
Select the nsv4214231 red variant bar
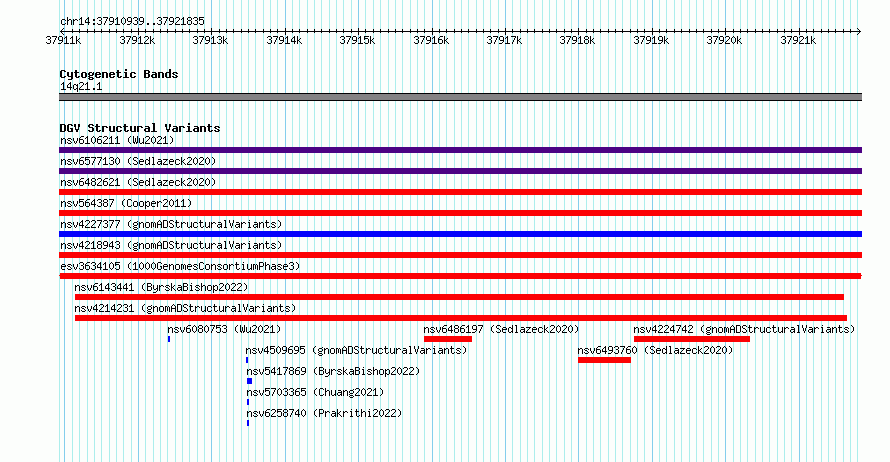(x=461, y=318)
